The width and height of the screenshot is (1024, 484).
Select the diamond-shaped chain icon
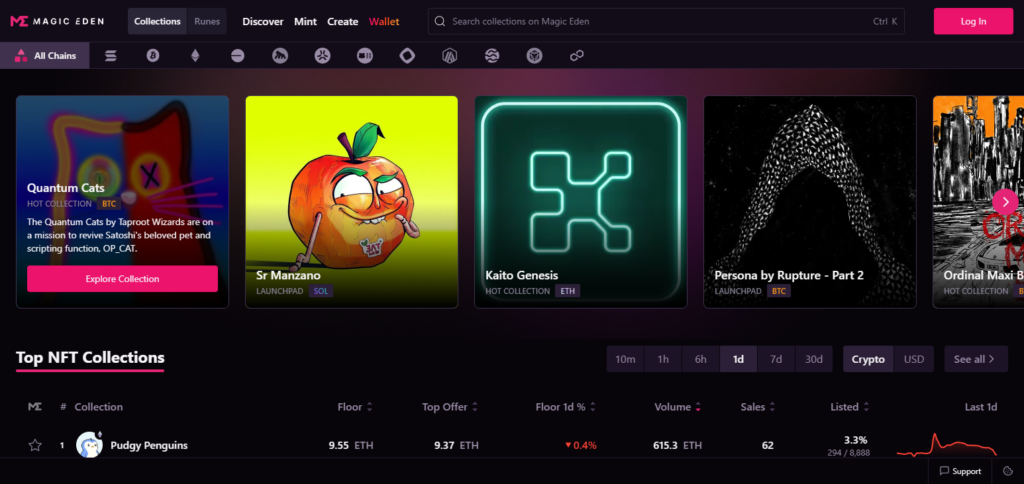coord(407,56)
